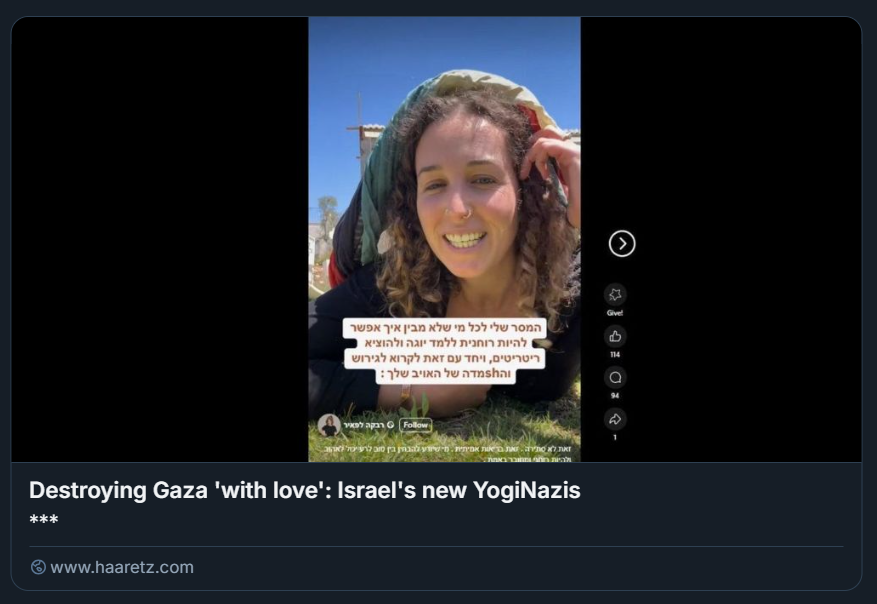Image resolution: width=877 pixels, height=604 pixels.
Task: Select the 114 likes count
Action: click(x=615, y=355)
